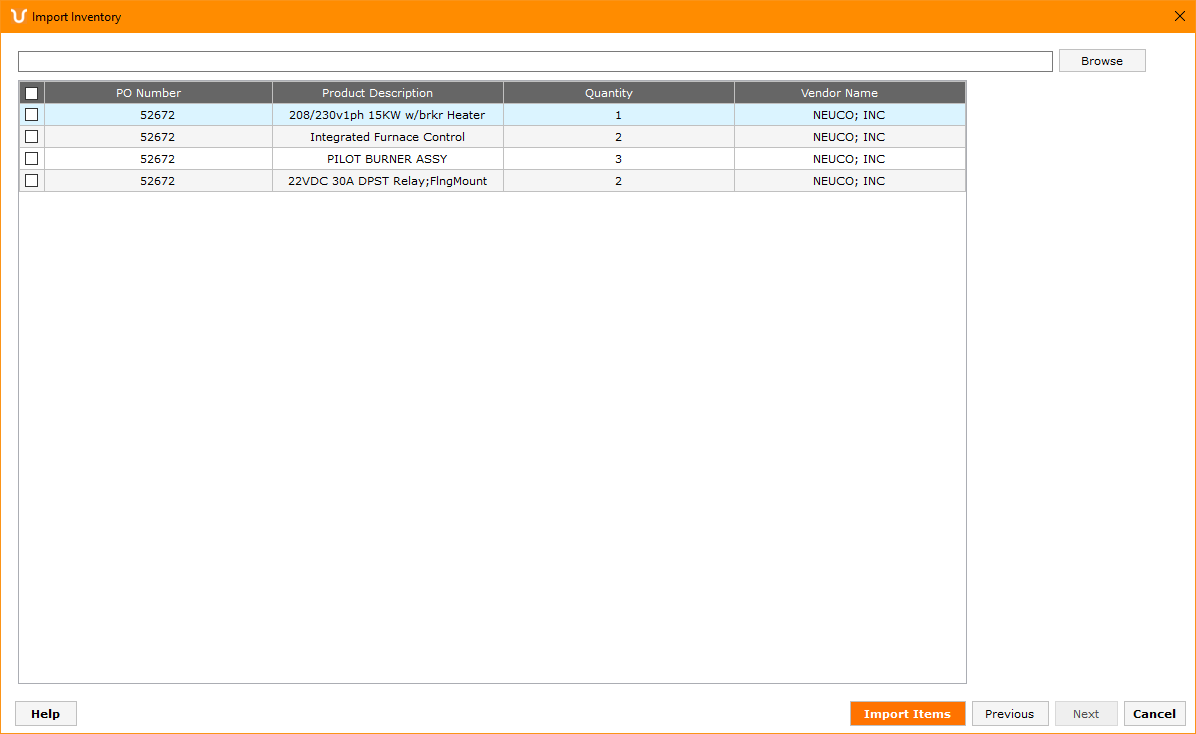Viewport: 1196px width, 734px height.
Task: Go back with the Previous button
Action: (x=1009, y=714)
